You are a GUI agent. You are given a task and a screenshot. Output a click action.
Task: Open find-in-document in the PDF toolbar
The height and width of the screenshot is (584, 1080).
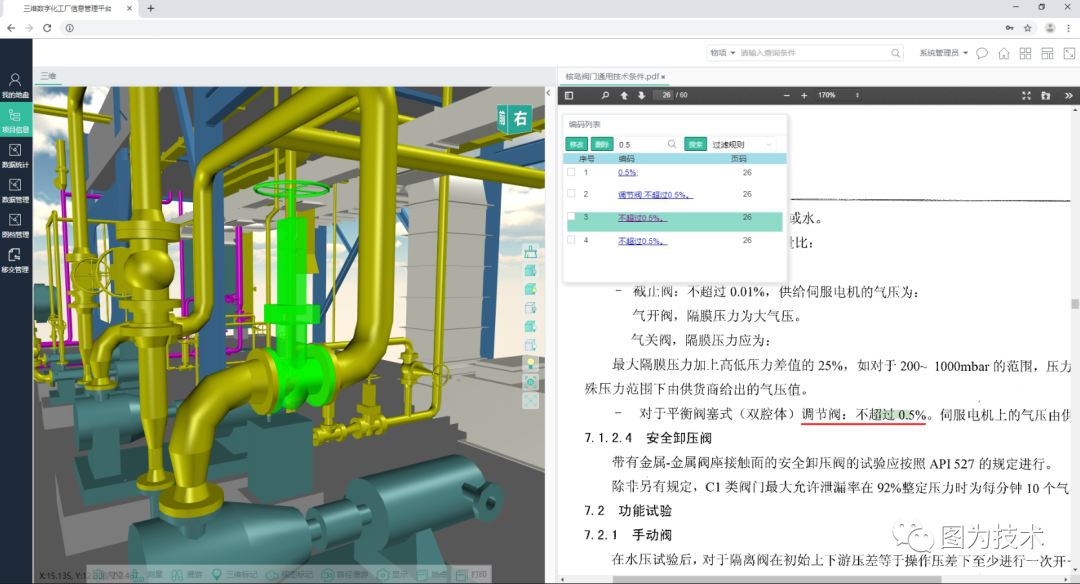tap(605, 96)
